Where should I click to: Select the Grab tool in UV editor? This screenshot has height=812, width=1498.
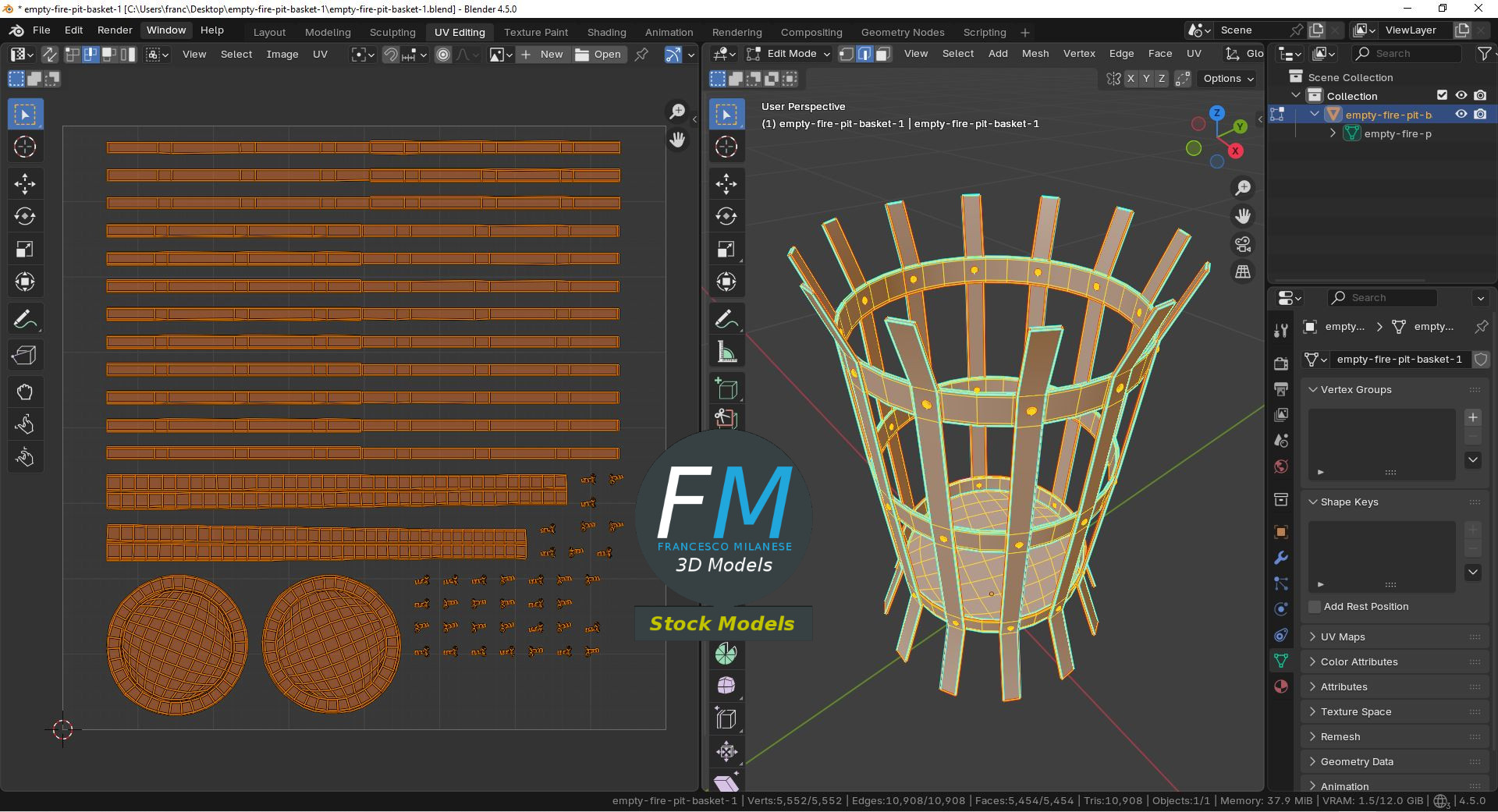[x=25, y=392]
